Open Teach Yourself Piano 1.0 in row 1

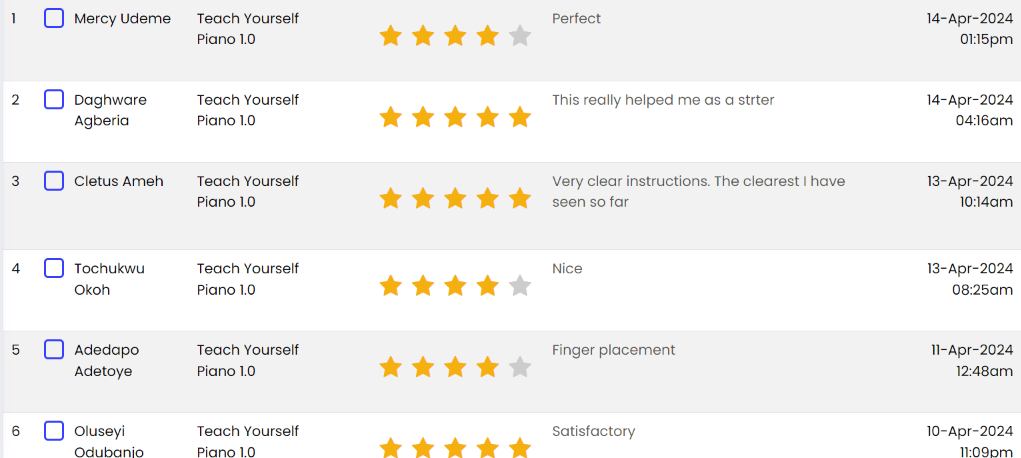247,29
